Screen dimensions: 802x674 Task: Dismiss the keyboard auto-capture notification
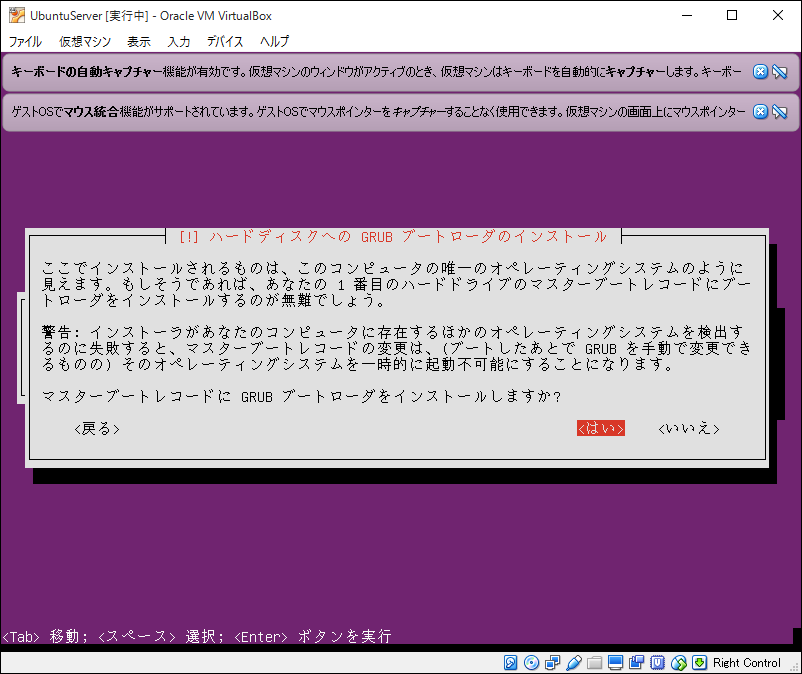click(x=760, y=72)
